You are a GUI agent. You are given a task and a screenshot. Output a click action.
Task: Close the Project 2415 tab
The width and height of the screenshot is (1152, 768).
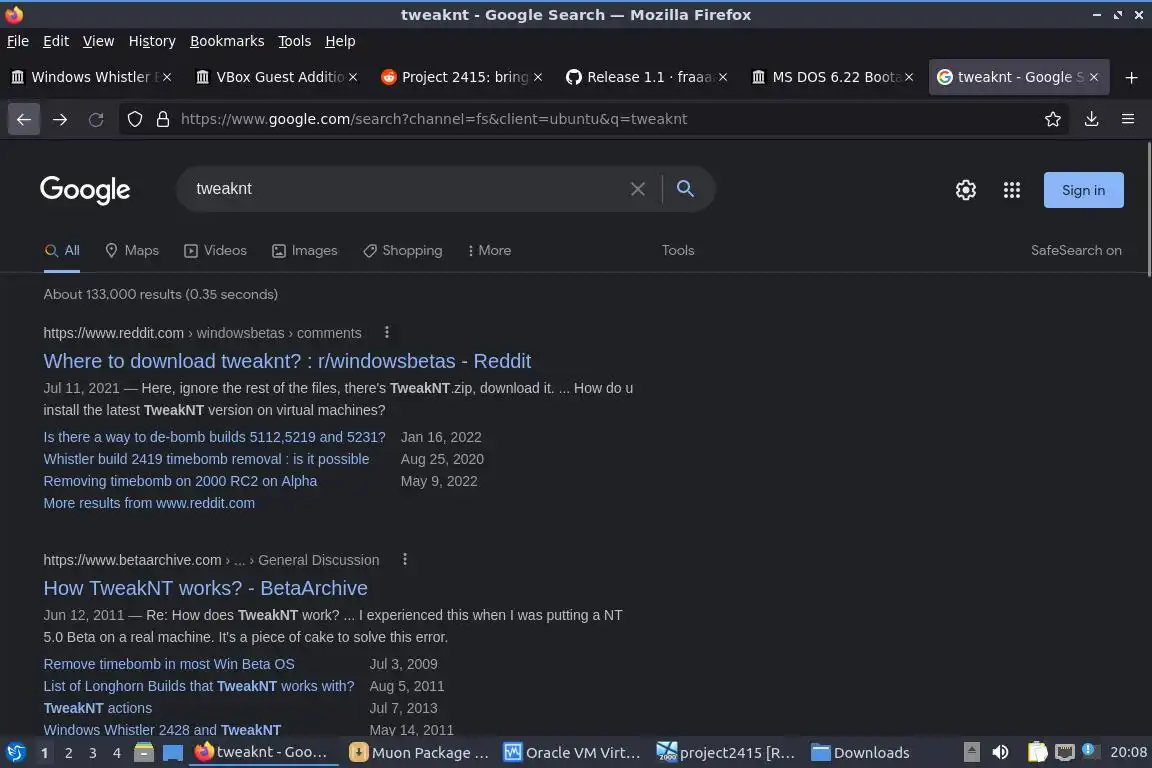click(538, 77)
